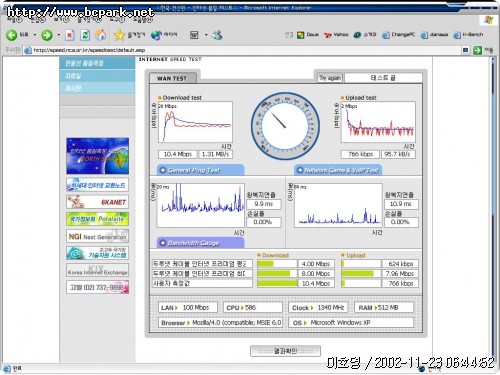500x375 pixels.
Task: Click the '9.9 ms' ping delay value
Action: pyautogui.click(x=264, y=204)
